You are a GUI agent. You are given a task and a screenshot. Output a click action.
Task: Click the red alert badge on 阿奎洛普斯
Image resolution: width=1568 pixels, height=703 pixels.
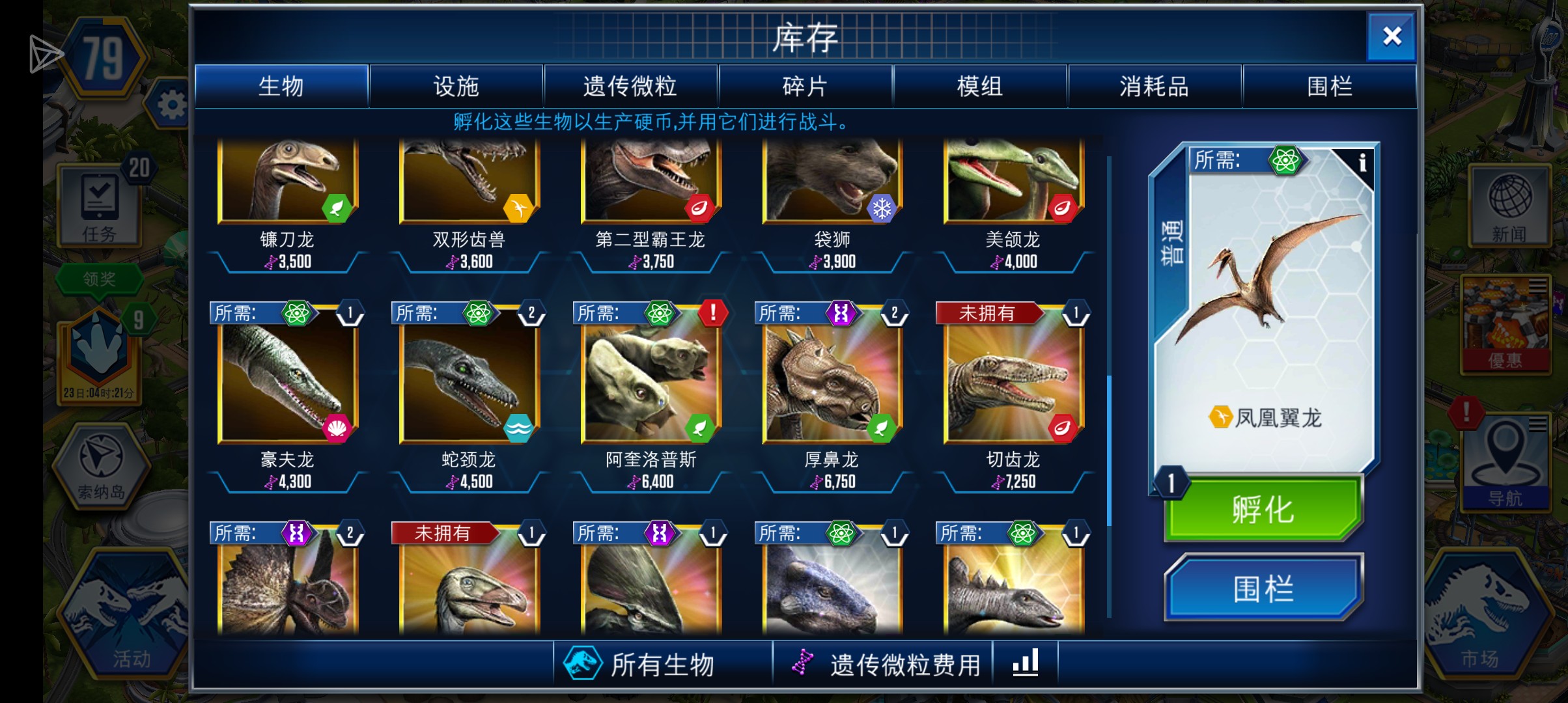[713, 313]
